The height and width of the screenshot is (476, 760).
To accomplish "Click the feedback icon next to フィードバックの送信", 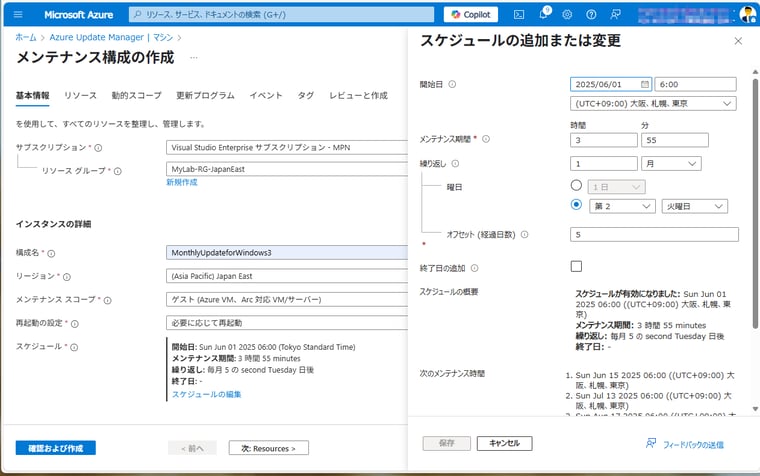I will tap(650, 444).
